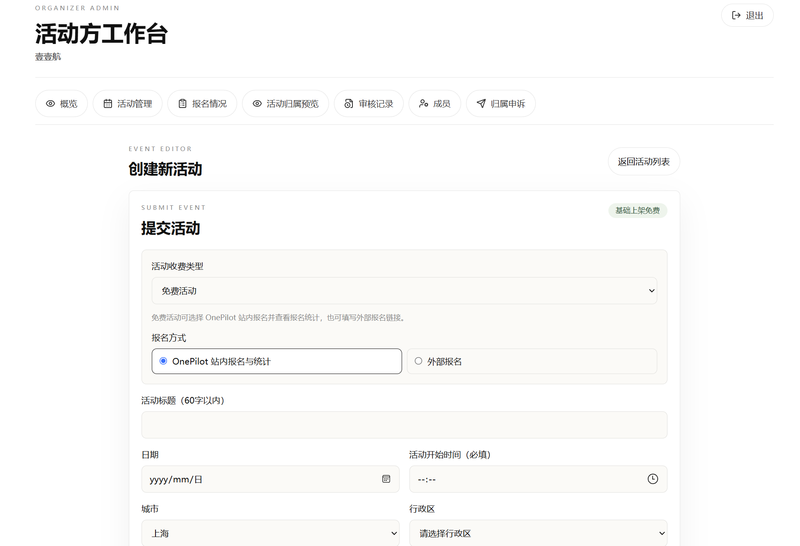Click the logout arrow icon

click(736, 15)
